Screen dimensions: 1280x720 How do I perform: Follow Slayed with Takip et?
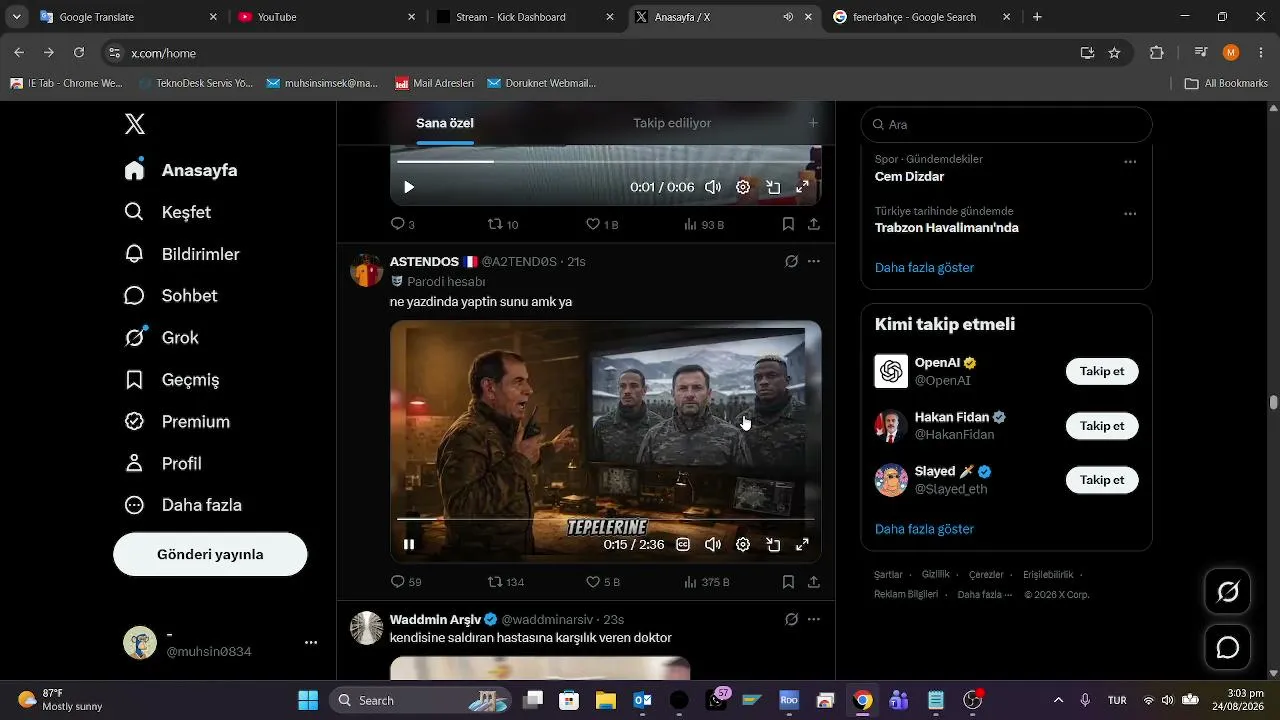(x=1102, y=480)
